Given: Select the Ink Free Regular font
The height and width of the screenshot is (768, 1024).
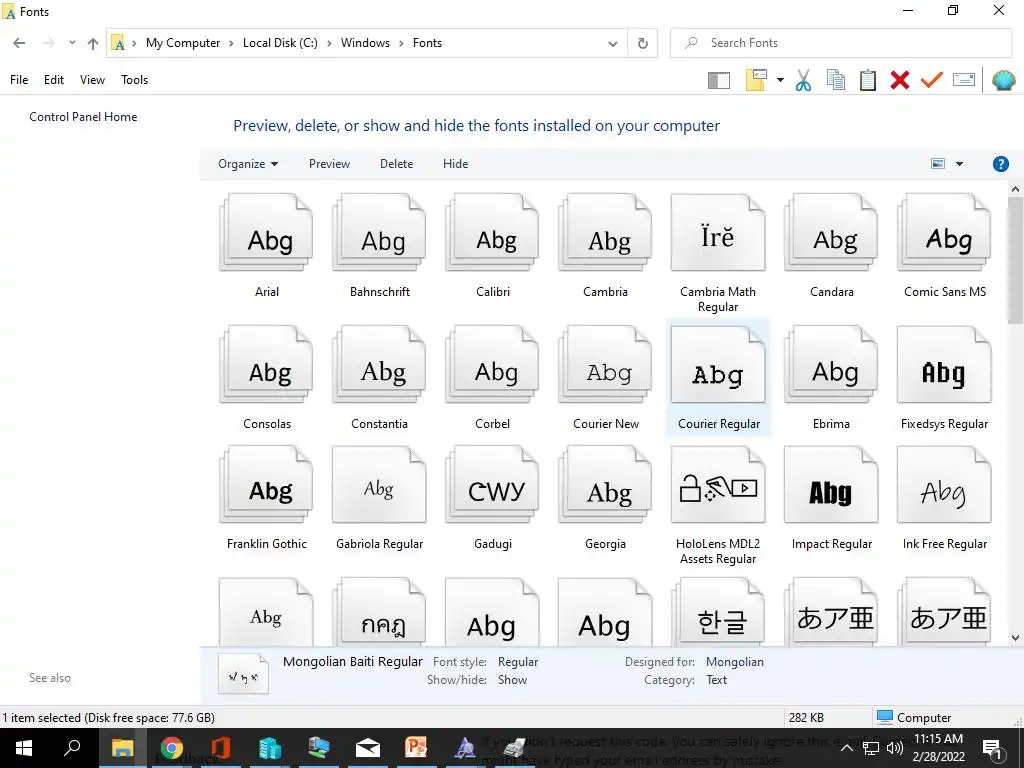Looking at the screenshot, I should coord(944,498).
